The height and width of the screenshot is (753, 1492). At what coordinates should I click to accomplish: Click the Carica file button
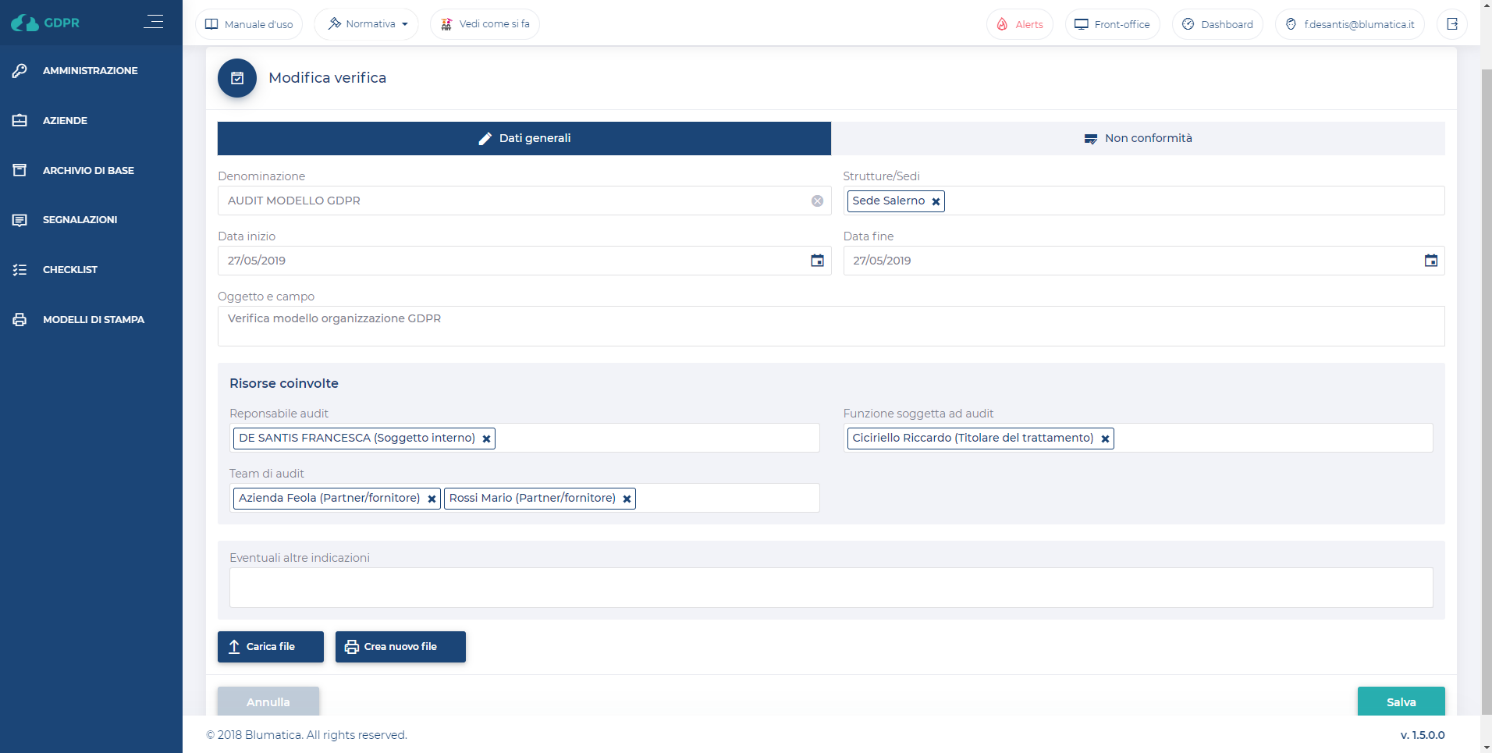click(x=270, y=647)
